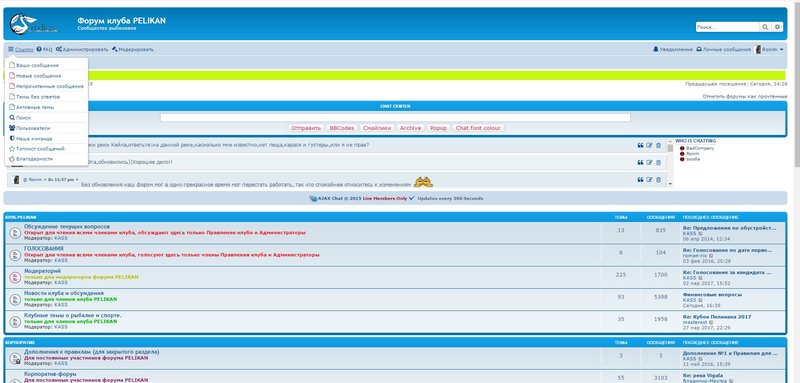Image resolution: width=800 pixels, height=383 pixels.
Task: Click the chat list scrollbar thumb
Action: click(670, 148)
